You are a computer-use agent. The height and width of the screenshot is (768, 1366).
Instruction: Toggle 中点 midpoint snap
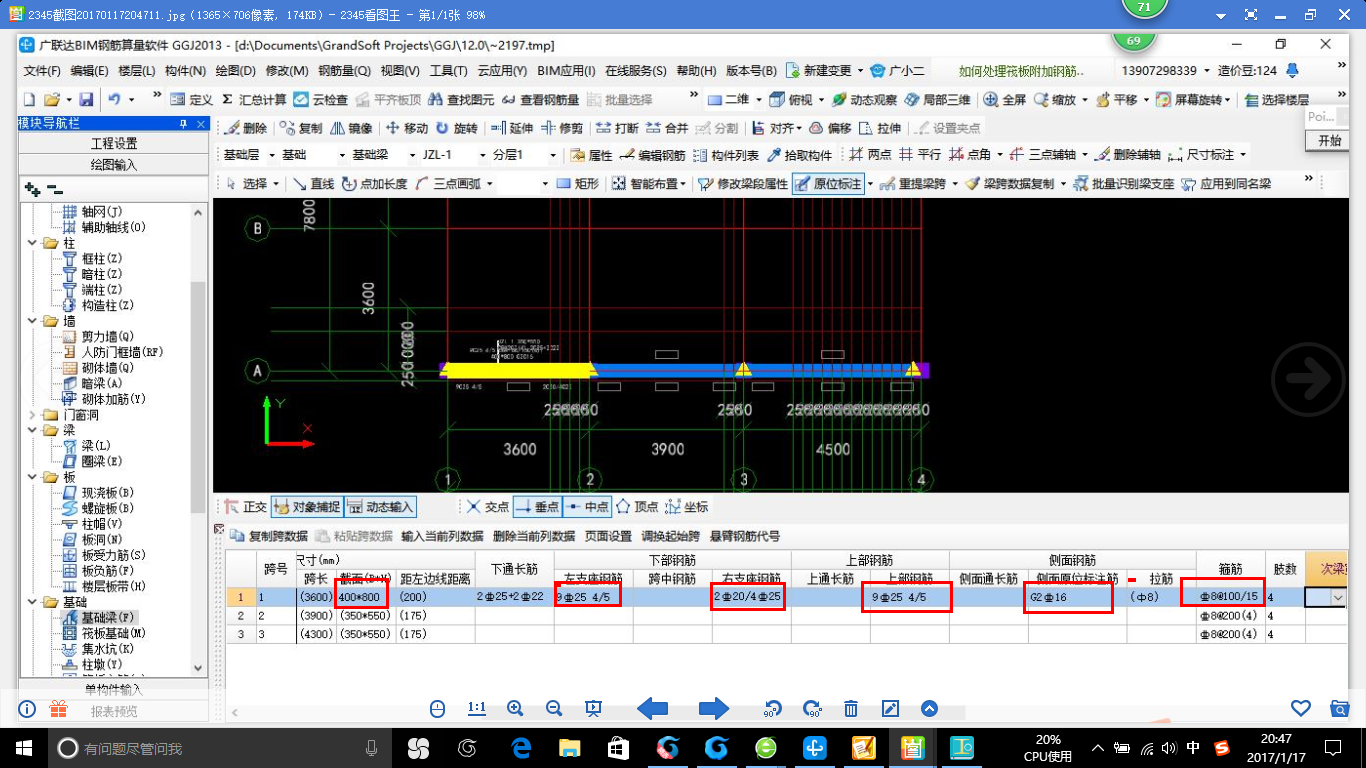(586, 507)
